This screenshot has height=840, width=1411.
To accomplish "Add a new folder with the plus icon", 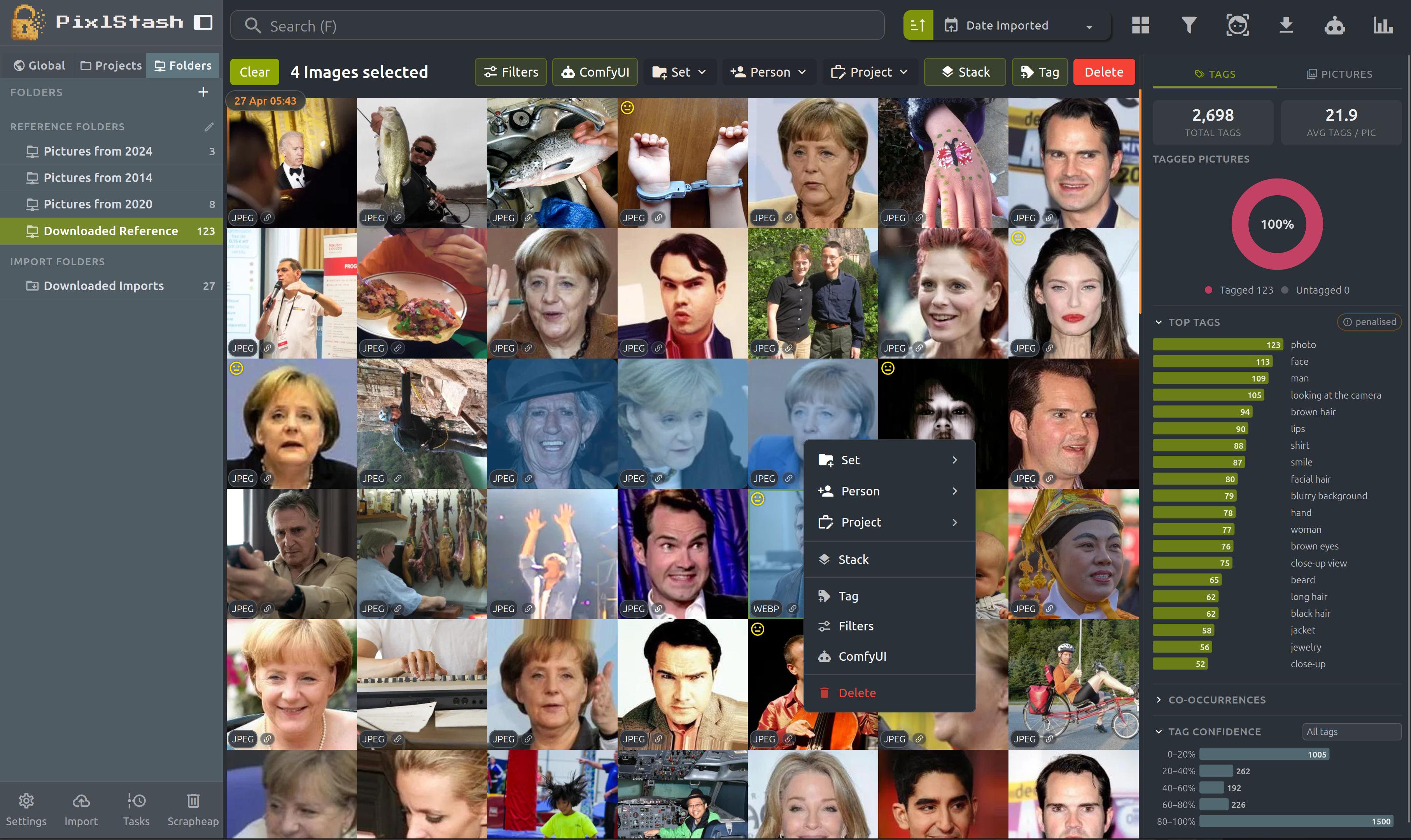I will point(203,92).
